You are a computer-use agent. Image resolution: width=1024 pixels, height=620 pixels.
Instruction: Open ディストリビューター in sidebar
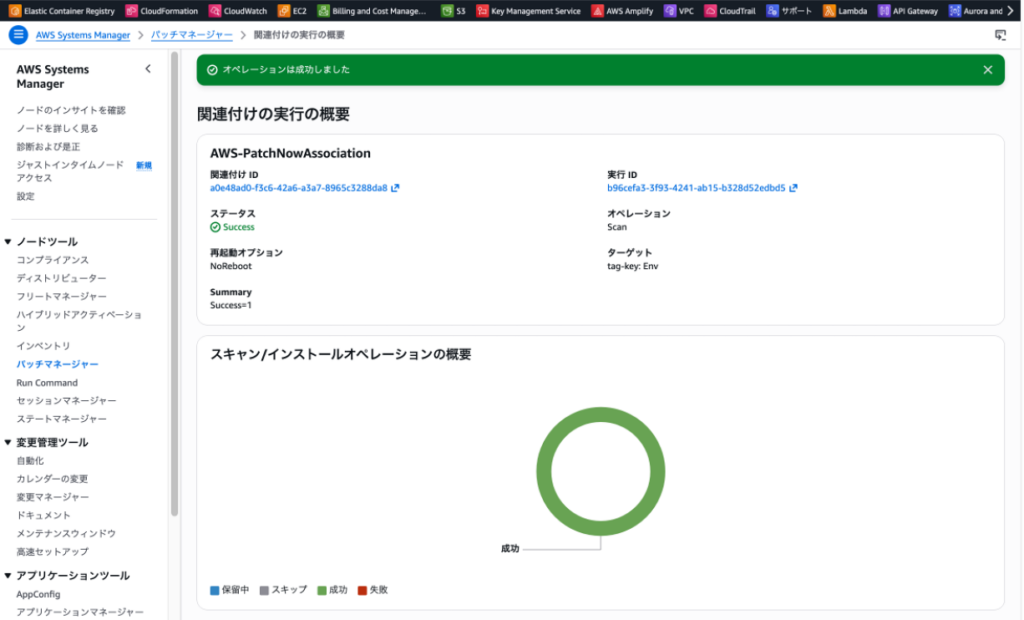[x=61, y=278]
